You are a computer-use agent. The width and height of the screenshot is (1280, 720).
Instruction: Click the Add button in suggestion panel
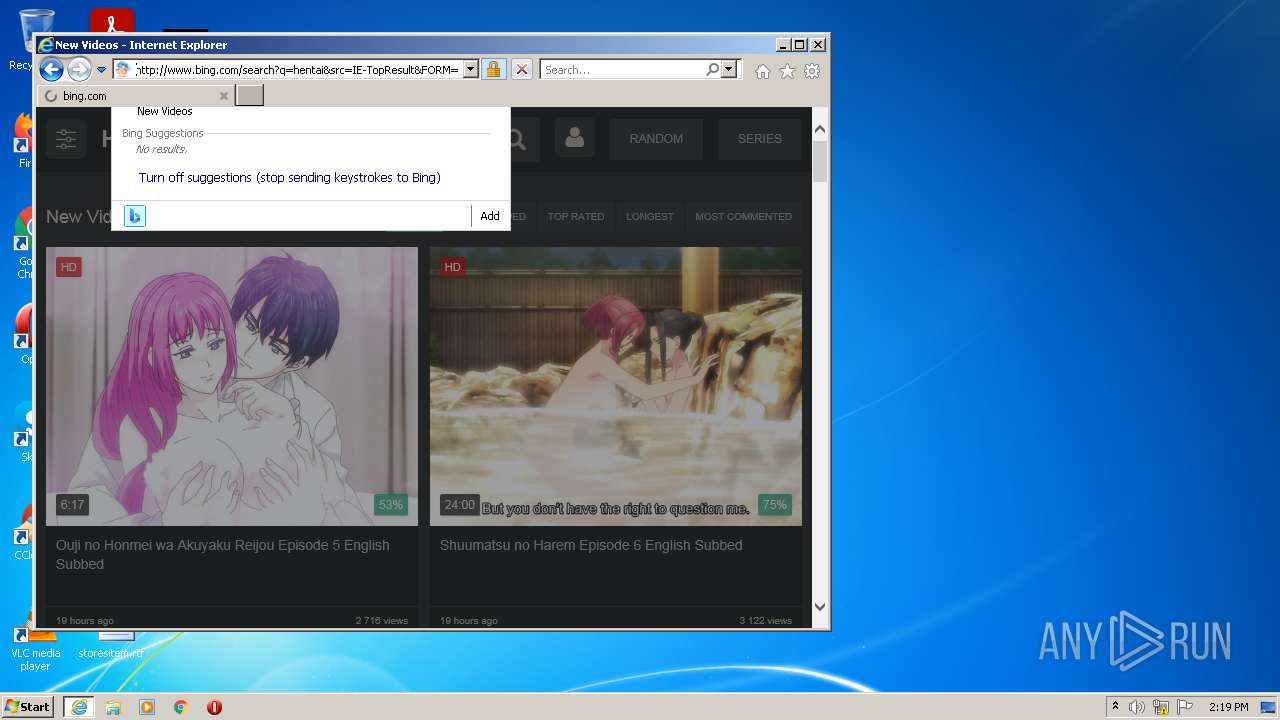(490, 216)
